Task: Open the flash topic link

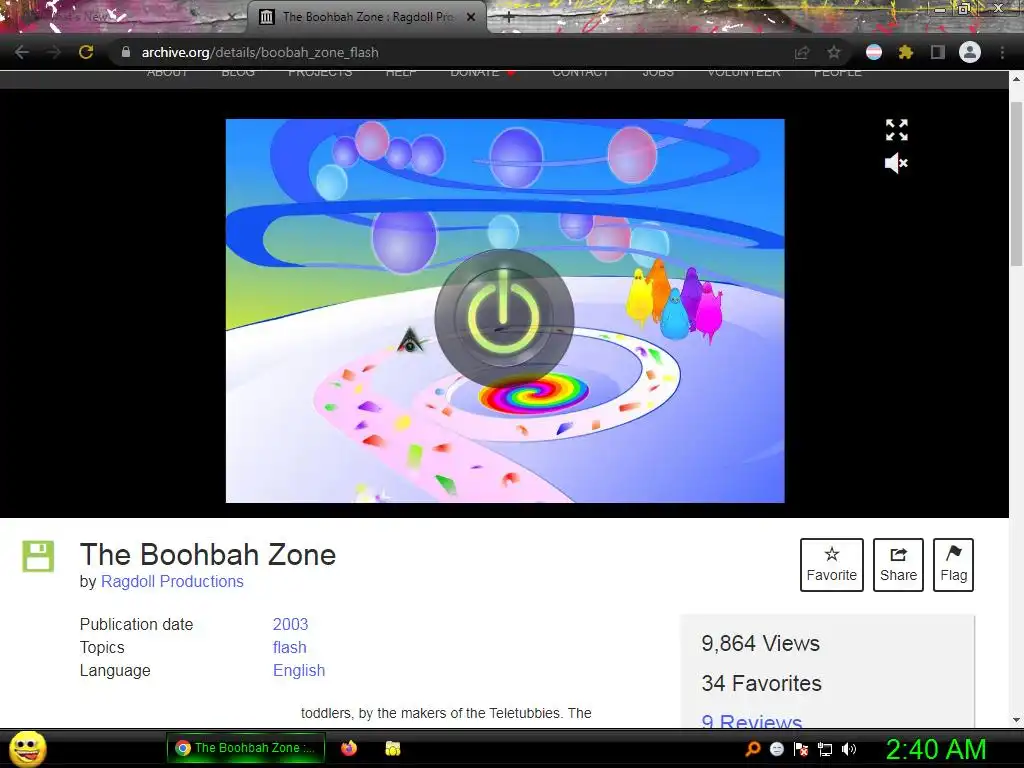Action: tap(289, 647)
